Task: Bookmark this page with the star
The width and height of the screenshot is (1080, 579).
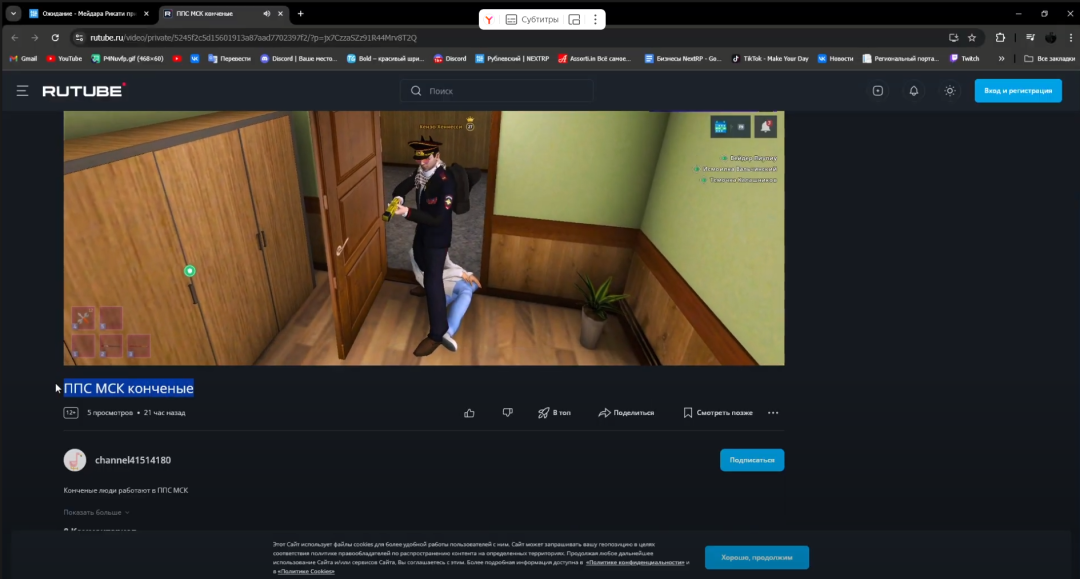Action: (x=972, y=38)
